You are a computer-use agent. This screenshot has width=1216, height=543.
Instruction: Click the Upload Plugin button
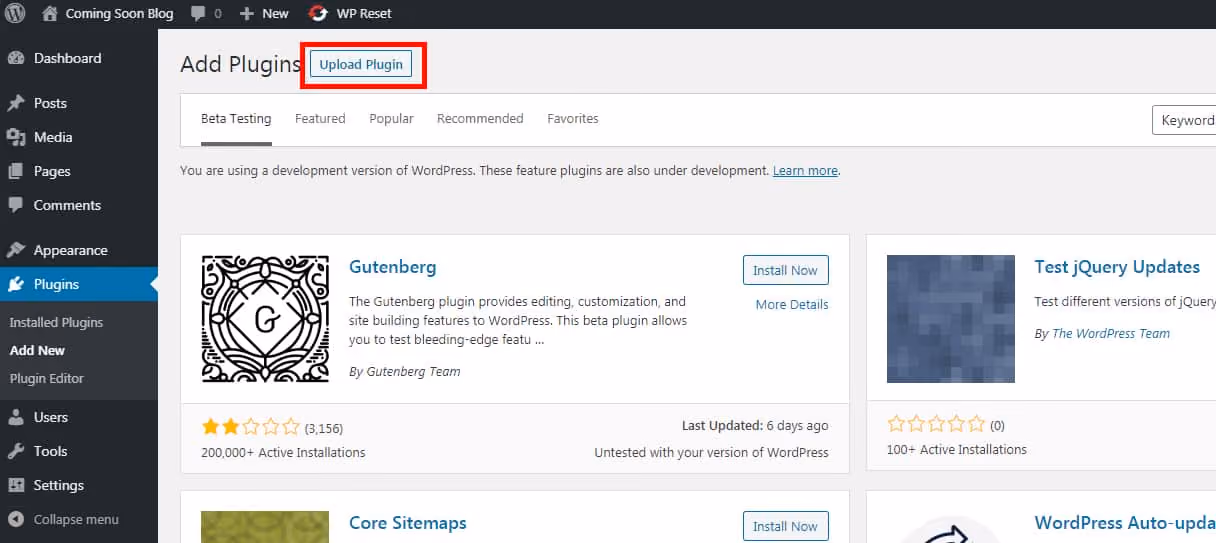click(361, 65)
